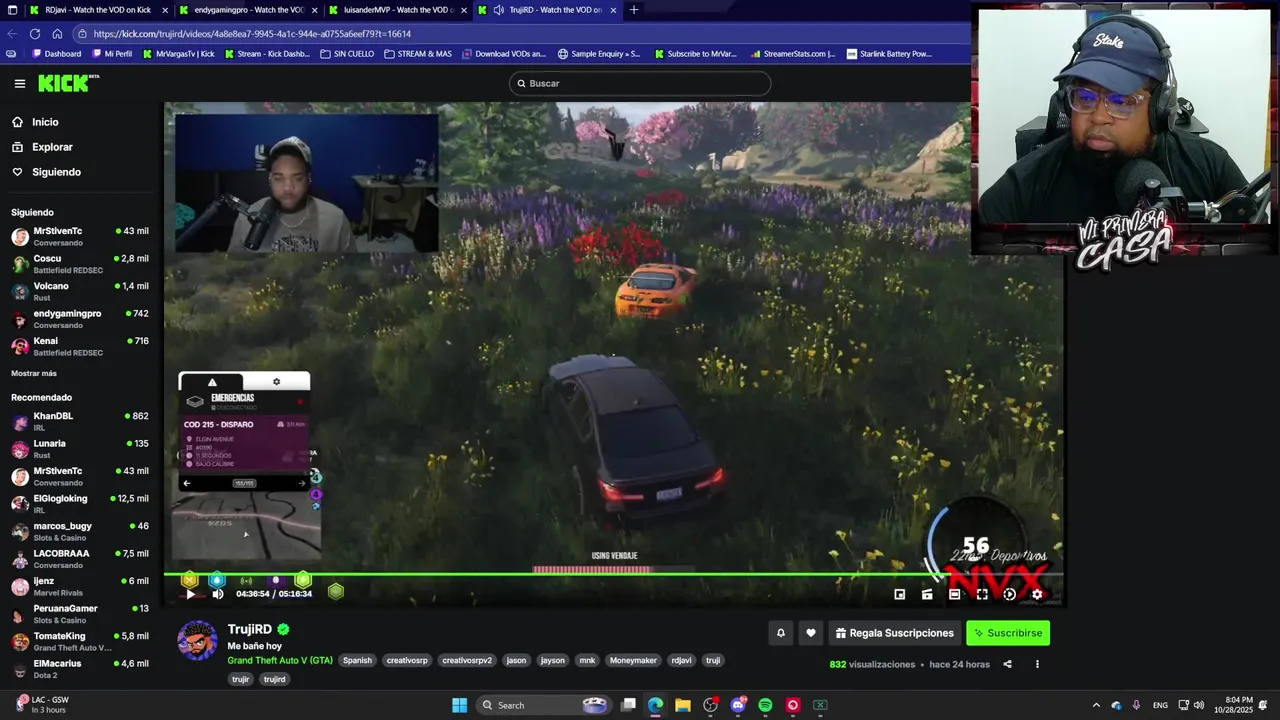Go to Explorar in sidebar

52,147
